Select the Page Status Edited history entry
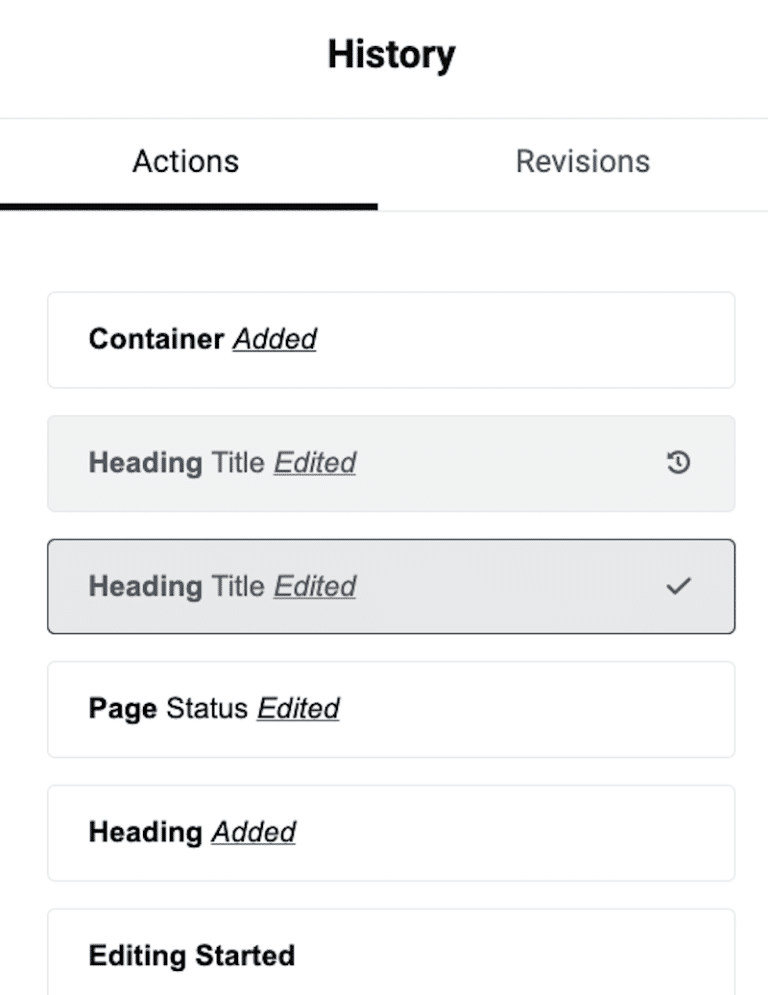This screenshot has width=768, height=995. [x=390, y=709]
